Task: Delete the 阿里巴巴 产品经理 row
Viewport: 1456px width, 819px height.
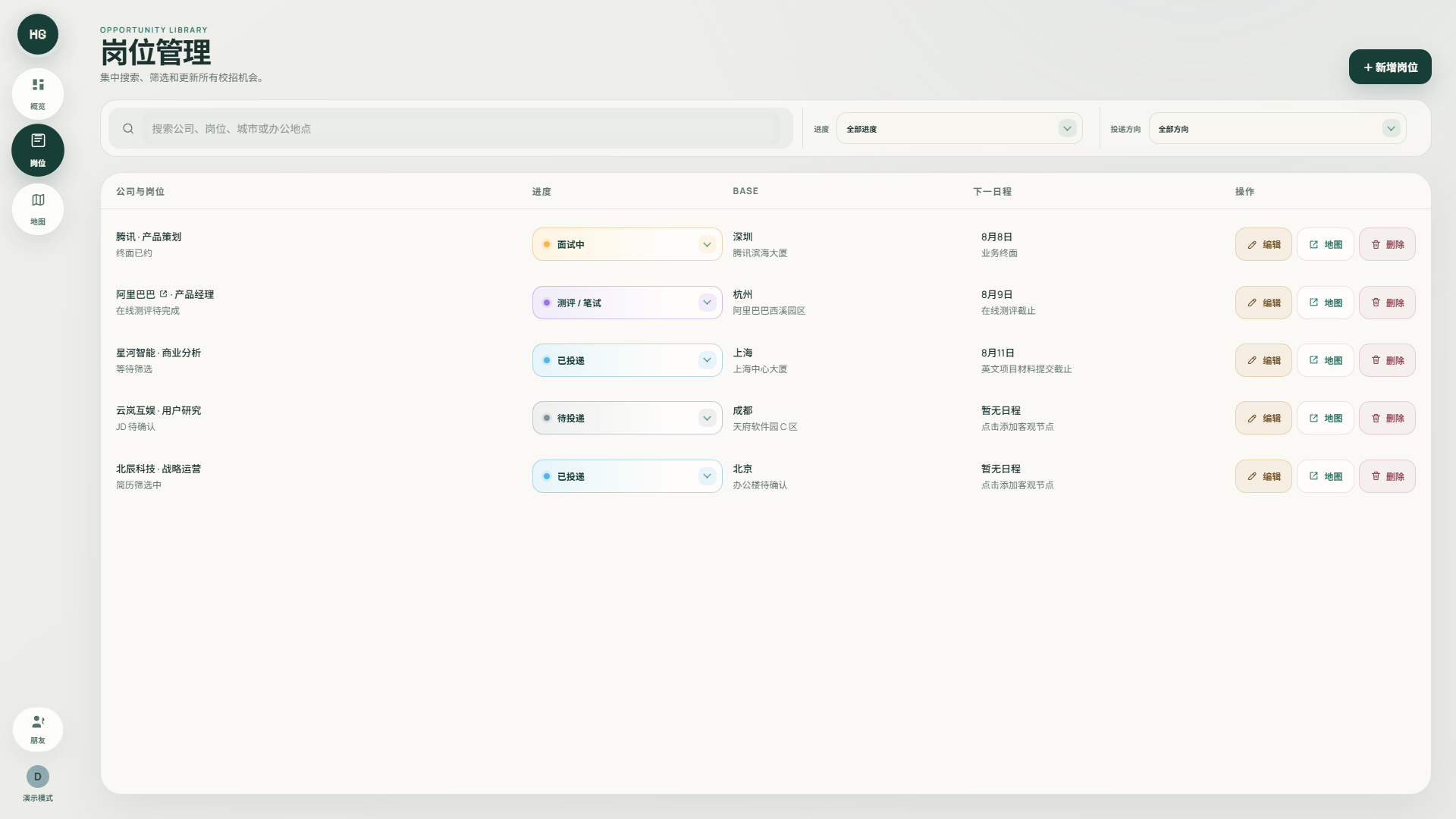Action: click(x=1387, y=303)
